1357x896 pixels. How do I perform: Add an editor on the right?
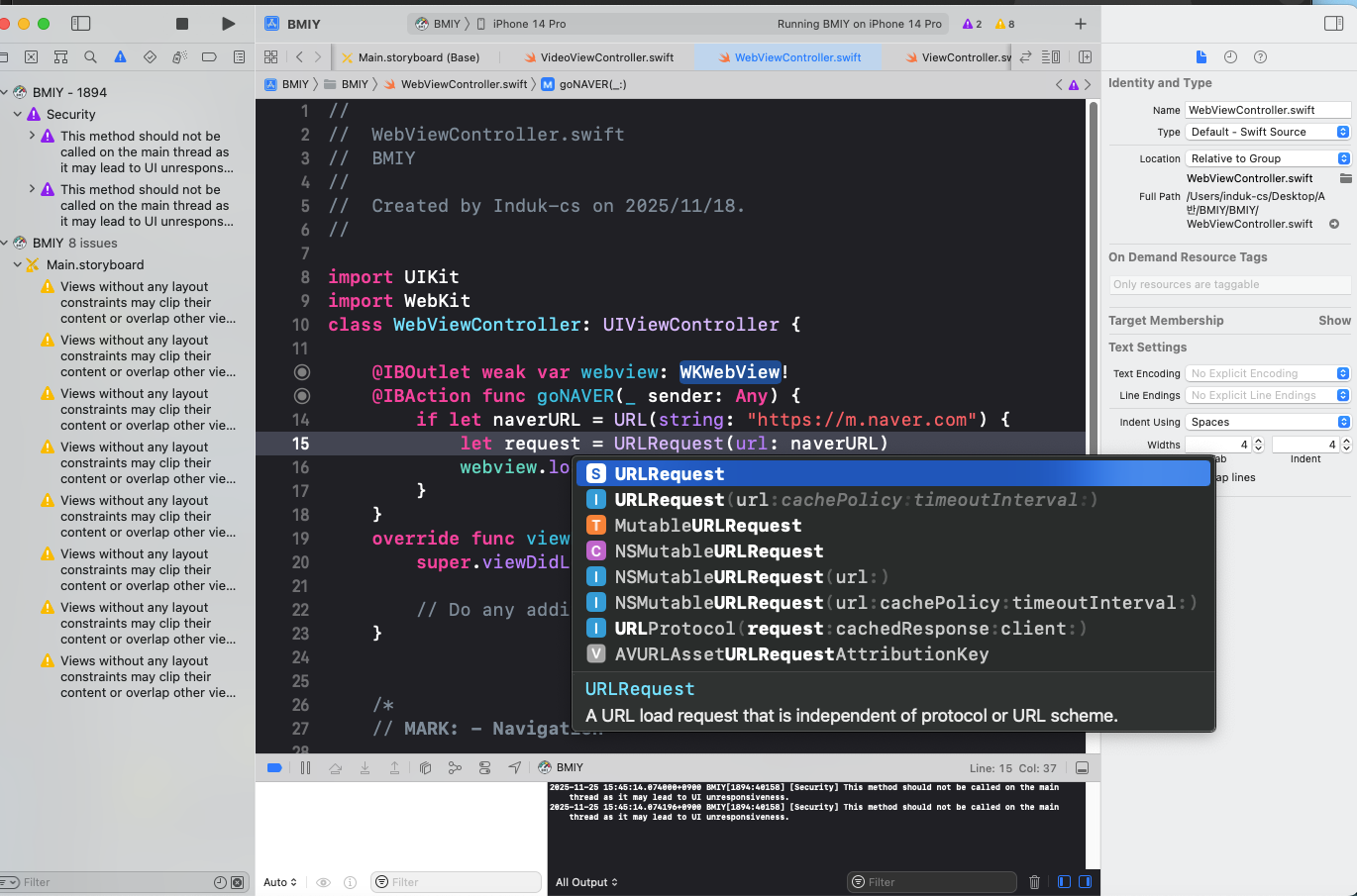[1085, 57]
